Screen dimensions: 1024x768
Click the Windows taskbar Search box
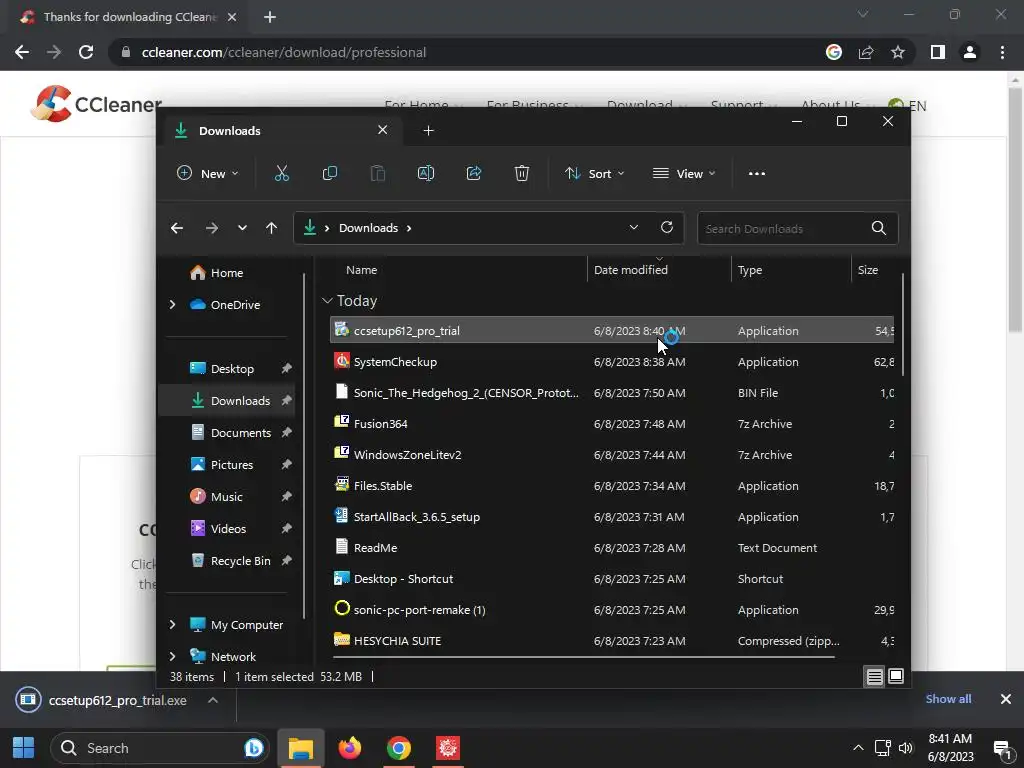tap(160, 748)
